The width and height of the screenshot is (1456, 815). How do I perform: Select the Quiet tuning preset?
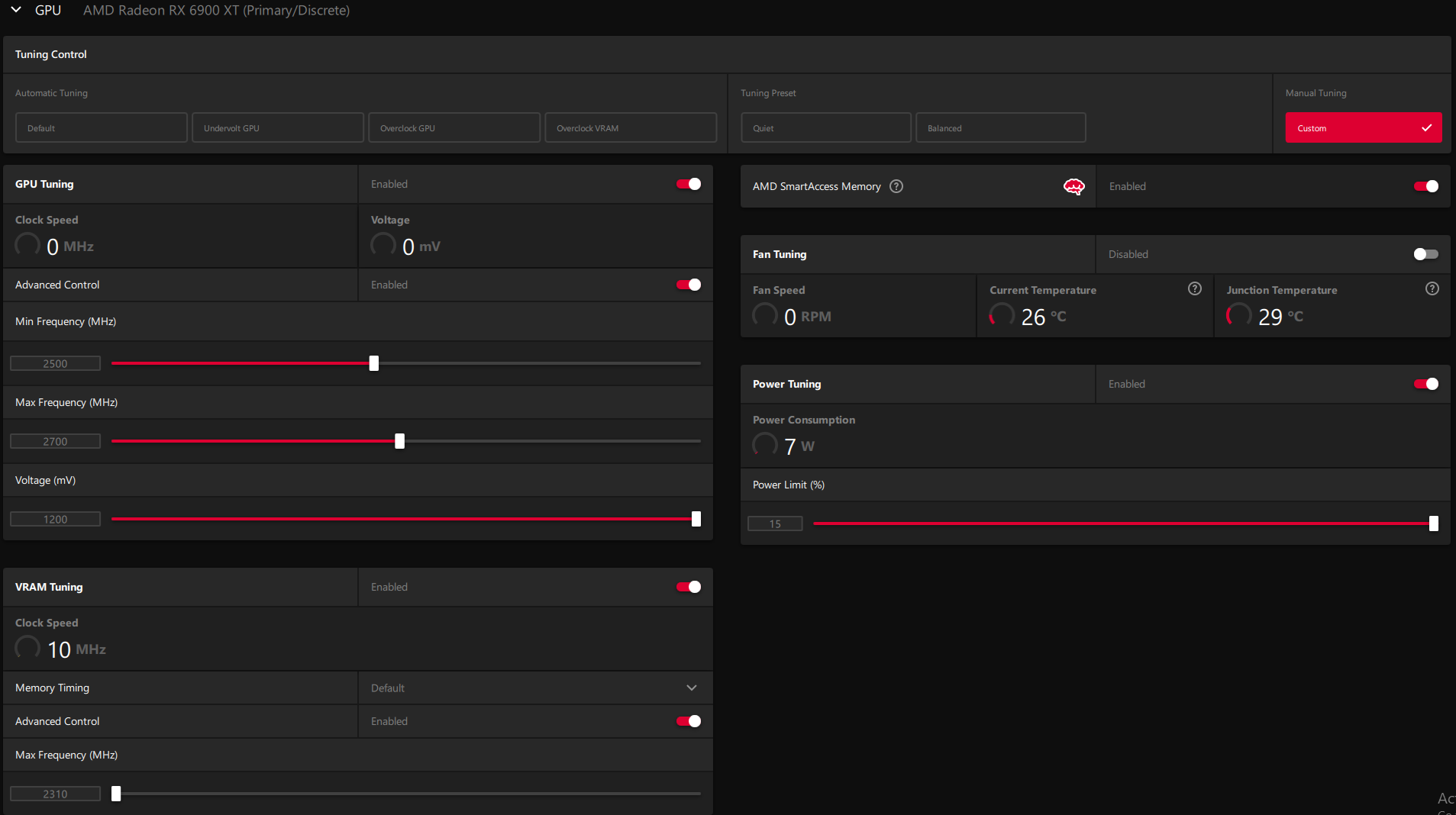(825, 128)
